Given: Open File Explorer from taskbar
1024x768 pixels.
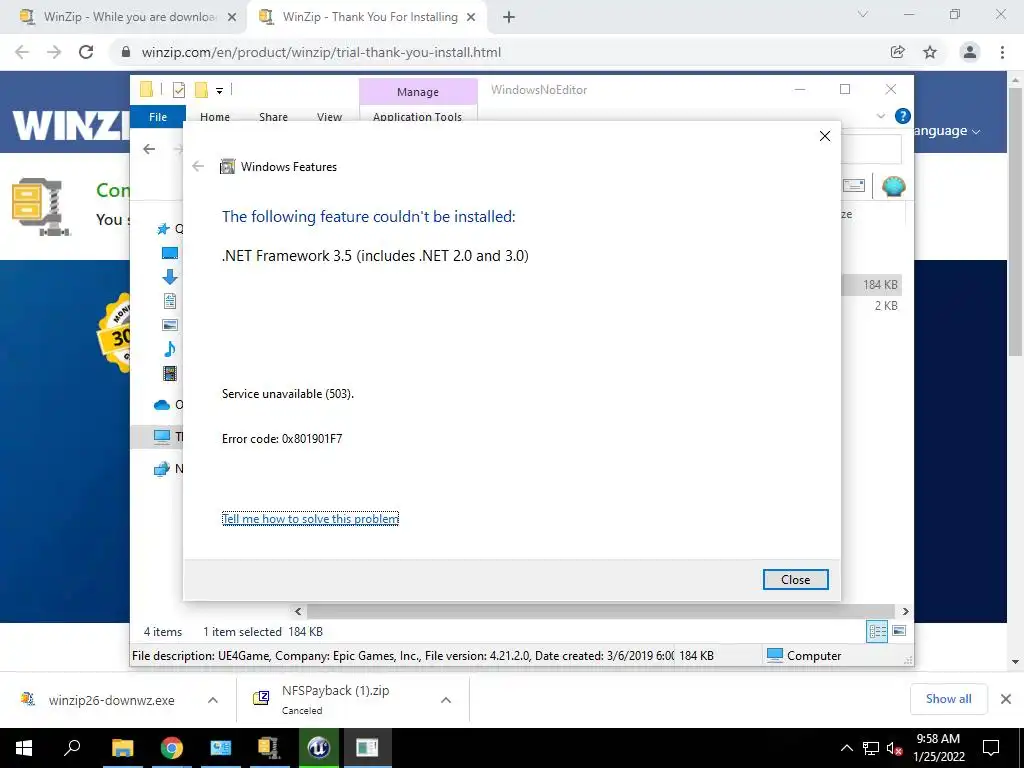Looking at the screenshot, I should [x=122, y=748].
